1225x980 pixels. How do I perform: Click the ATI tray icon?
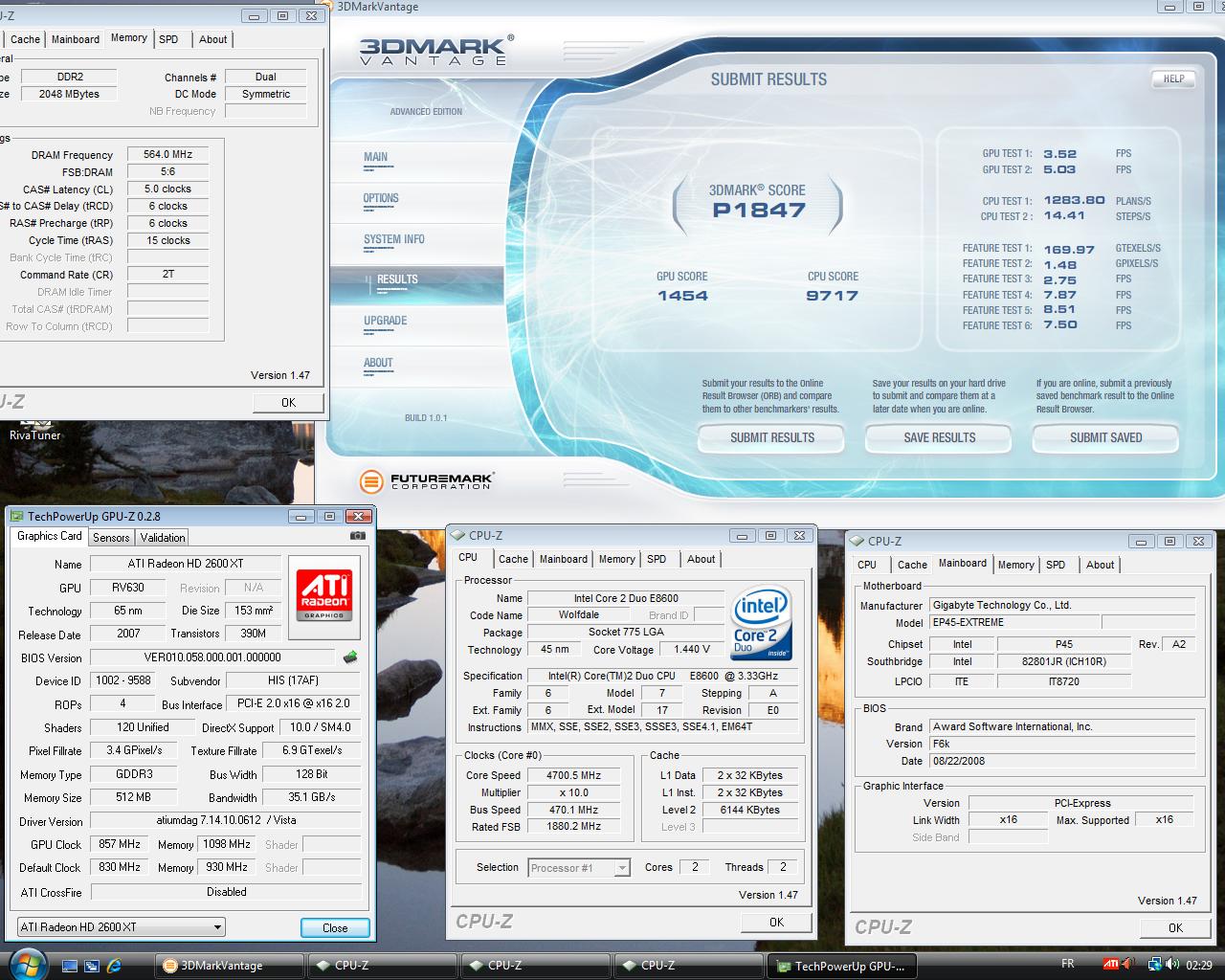pos(1111,965)
